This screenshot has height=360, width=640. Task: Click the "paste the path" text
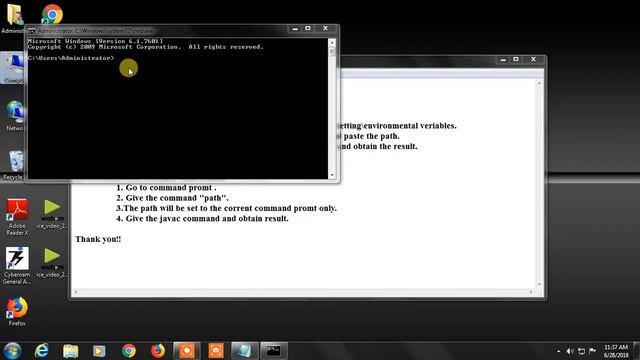[371, 136]
